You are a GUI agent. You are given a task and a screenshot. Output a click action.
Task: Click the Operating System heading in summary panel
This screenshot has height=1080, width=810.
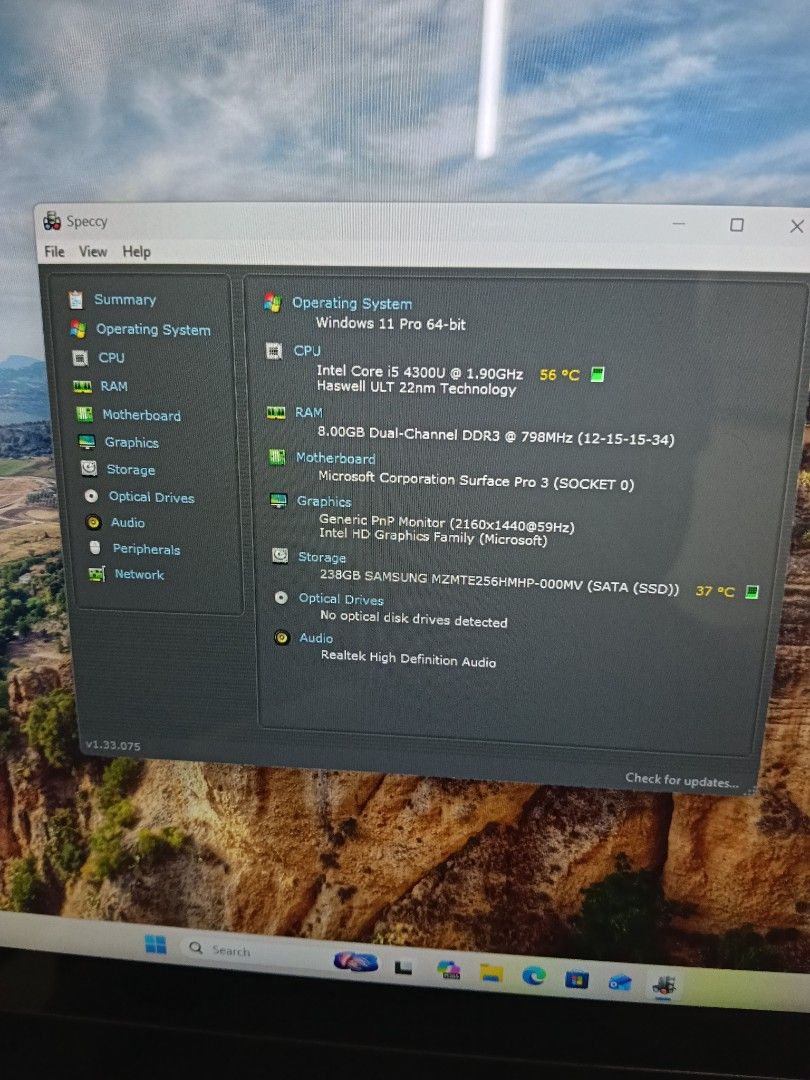352,303
